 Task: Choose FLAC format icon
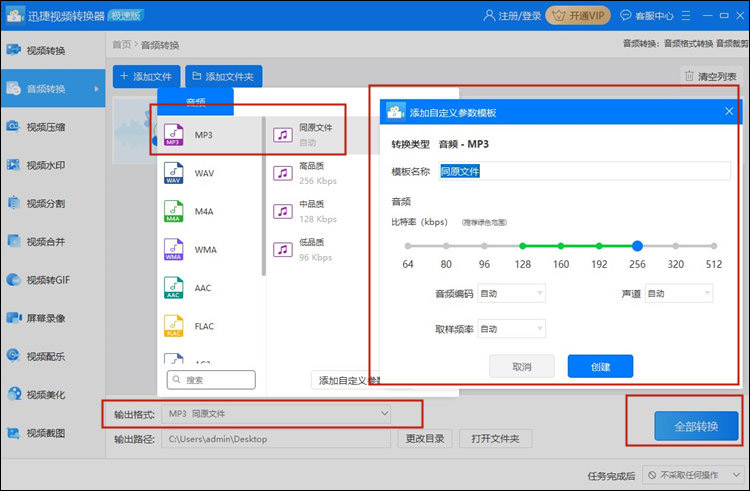pos(173,326)
